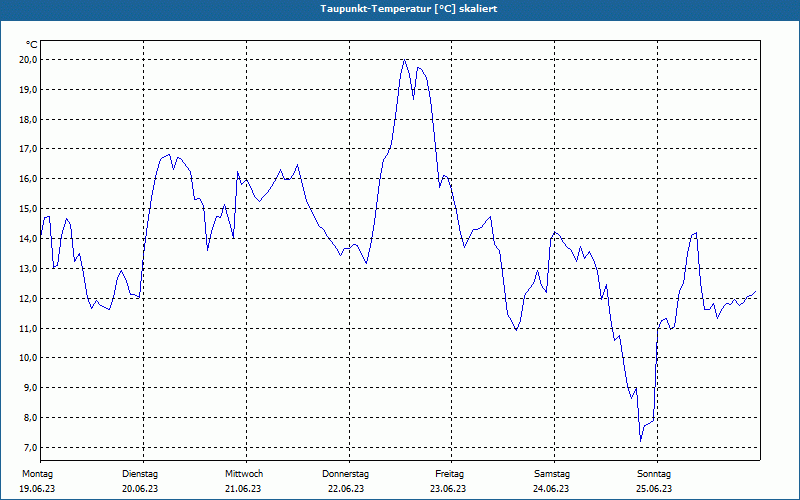Click the date 19.06.23
The image size is (800, 500).
[37, 489]
